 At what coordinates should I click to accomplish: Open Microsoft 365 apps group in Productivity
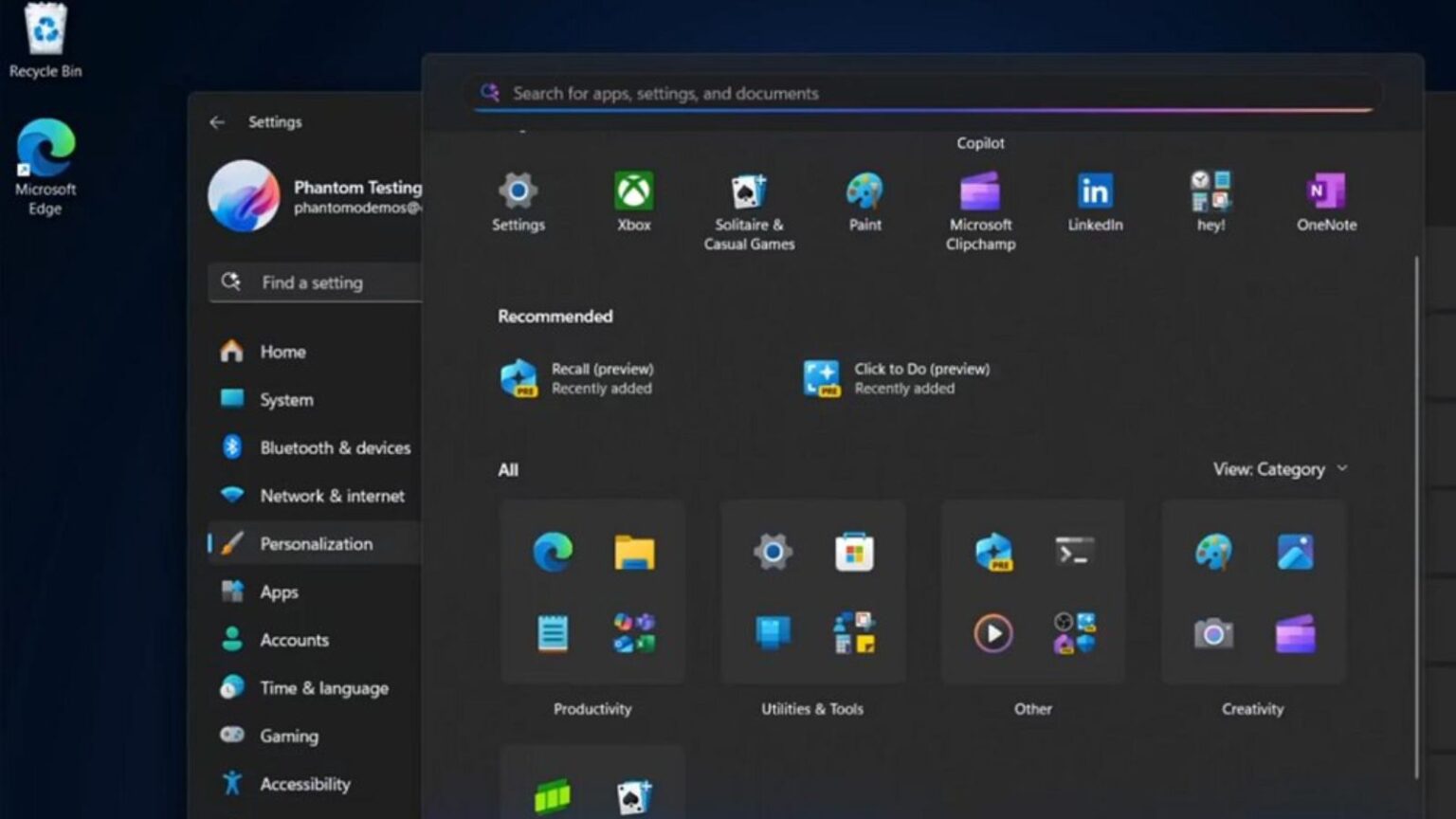[x=634, y=633]
